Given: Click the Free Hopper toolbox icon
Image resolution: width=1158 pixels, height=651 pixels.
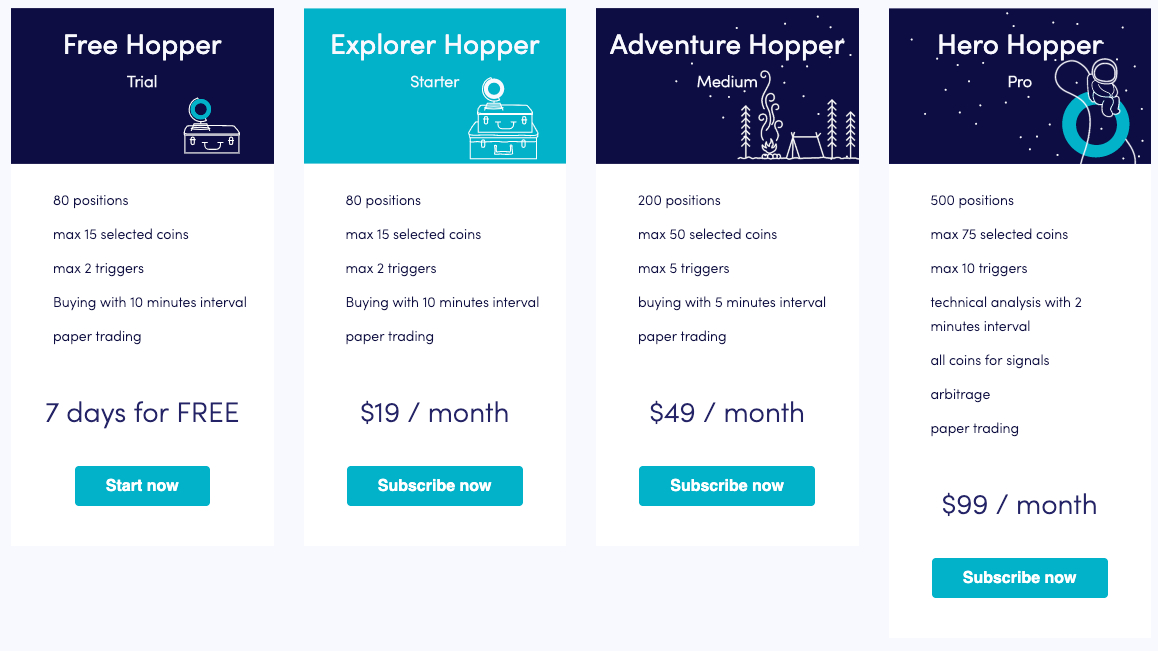Looking at the screenshot, I should tap(211, 126).
